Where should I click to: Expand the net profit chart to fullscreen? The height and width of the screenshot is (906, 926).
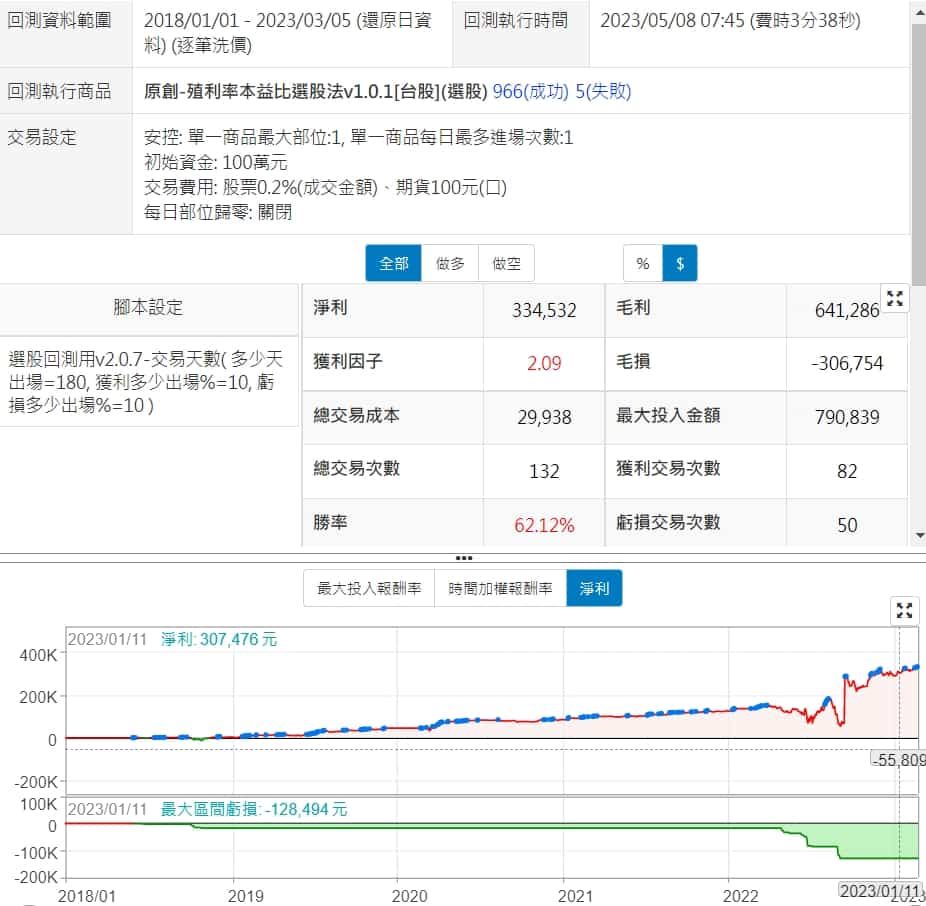(x=904, y=611)
